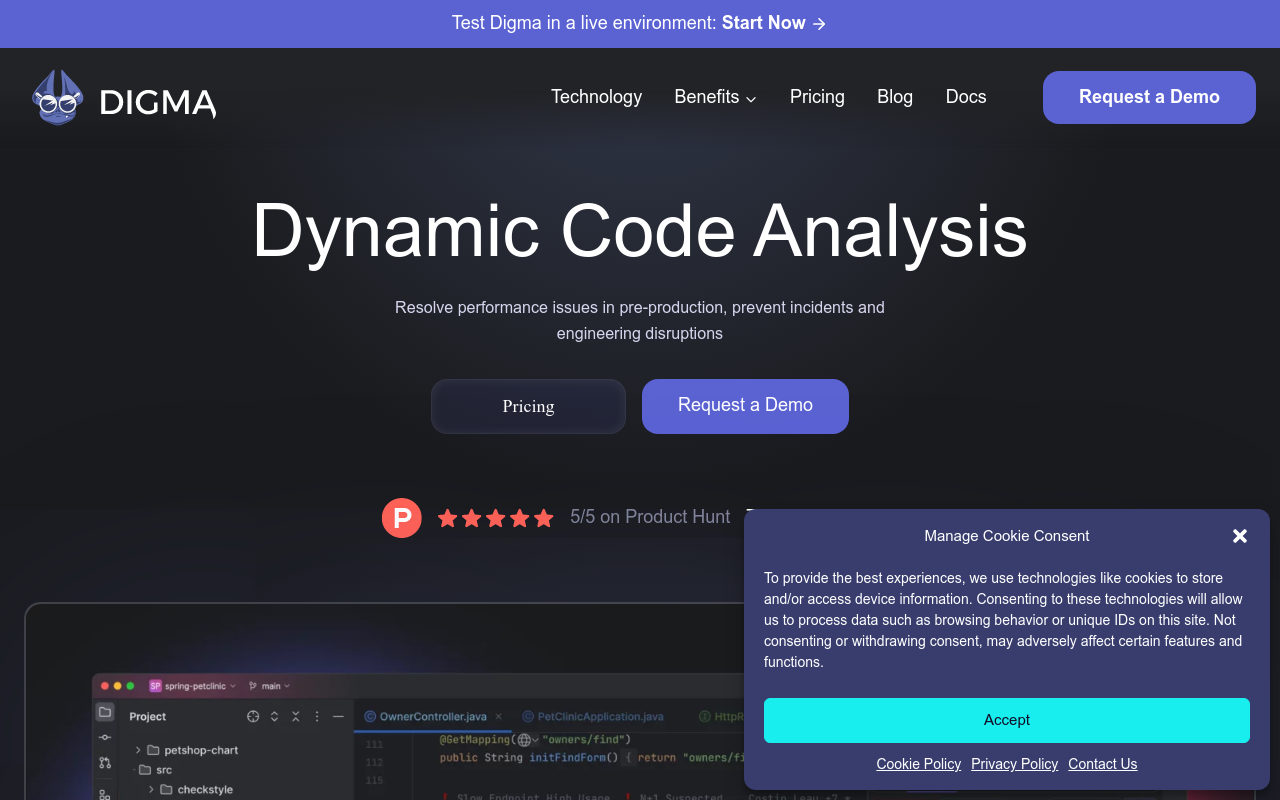Click the Collapse All icon in Project panel
Screen dimensions: 1280x800
click(296, 717)
